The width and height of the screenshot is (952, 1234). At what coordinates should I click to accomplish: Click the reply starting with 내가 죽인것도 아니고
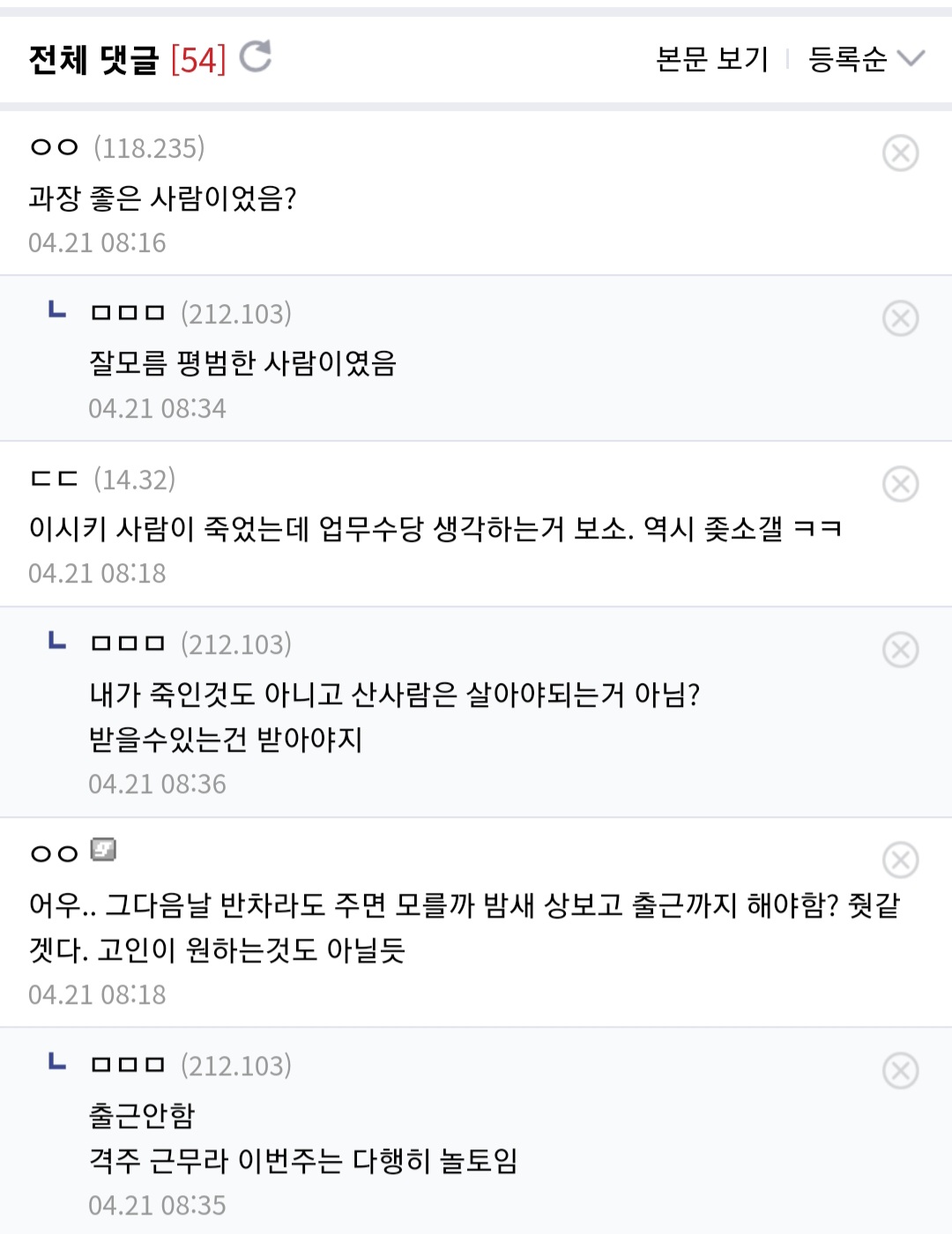[394, 695]
